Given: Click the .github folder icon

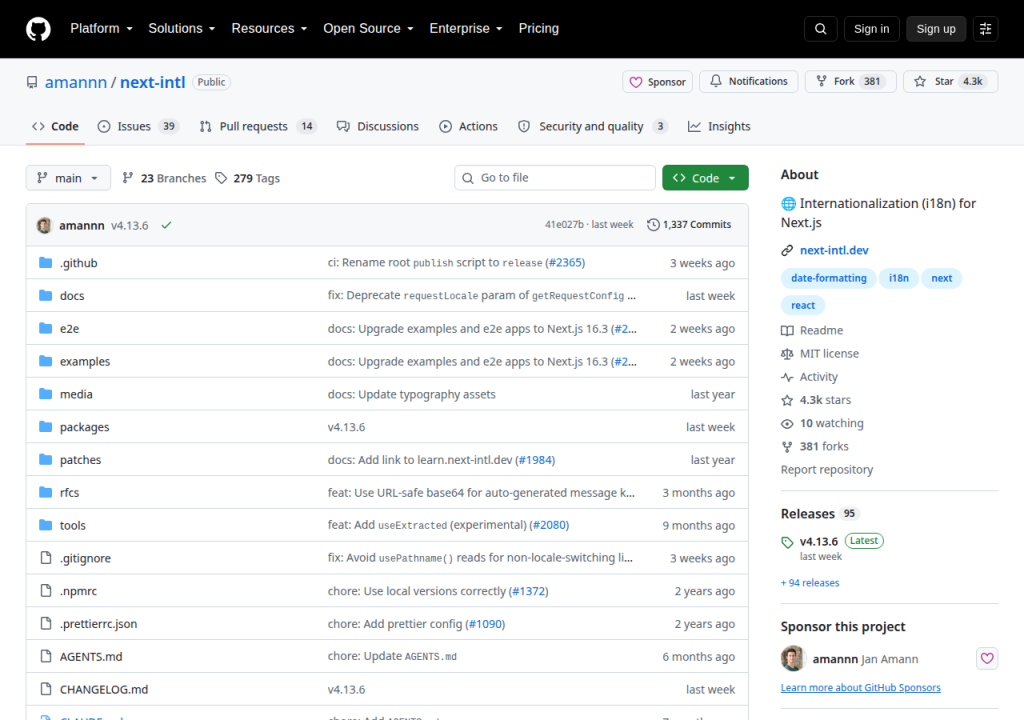Looking at the screenshot, I should [45, 263].
